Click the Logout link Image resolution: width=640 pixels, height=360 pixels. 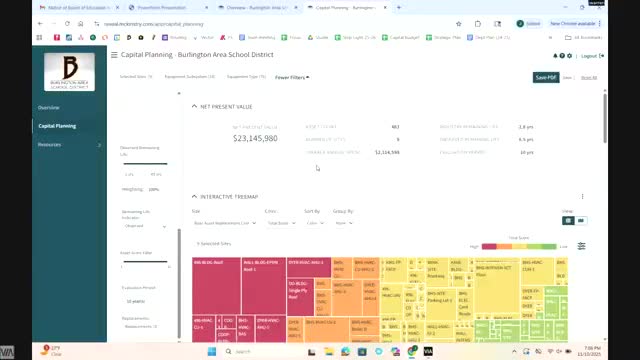click(x=592, y=56)
